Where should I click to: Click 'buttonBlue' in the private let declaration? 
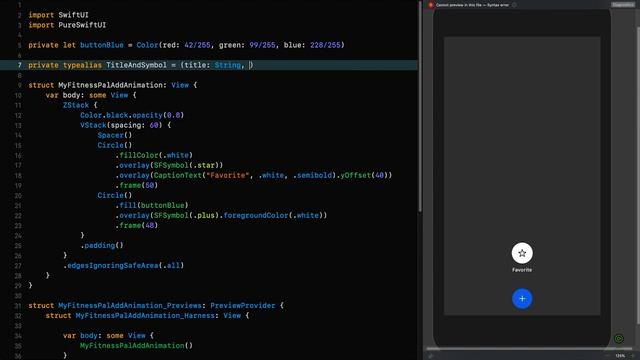102,45
